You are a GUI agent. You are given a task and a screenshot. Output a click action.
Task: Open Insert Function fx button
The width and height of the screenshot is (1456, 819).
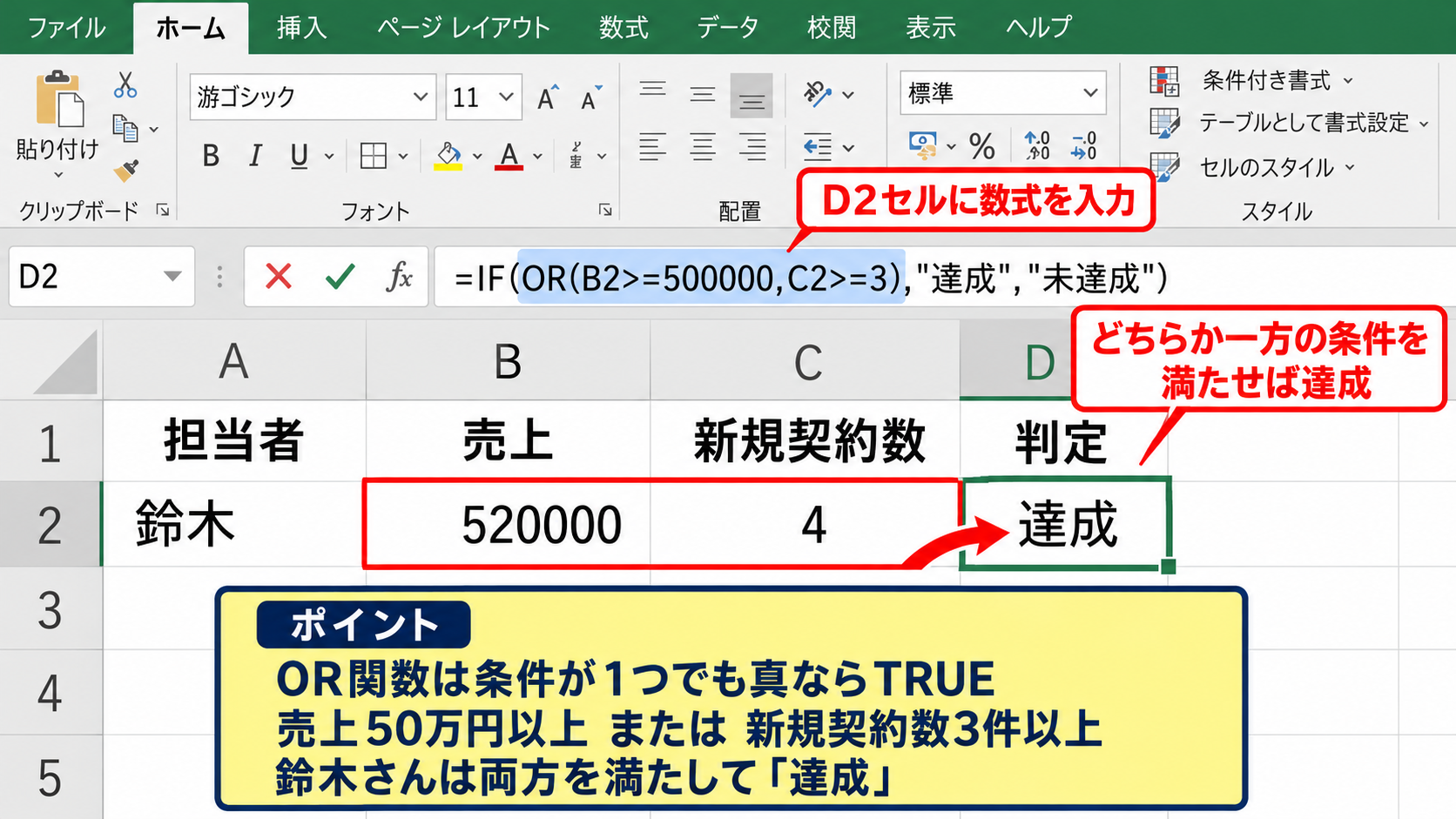point(399,277)
